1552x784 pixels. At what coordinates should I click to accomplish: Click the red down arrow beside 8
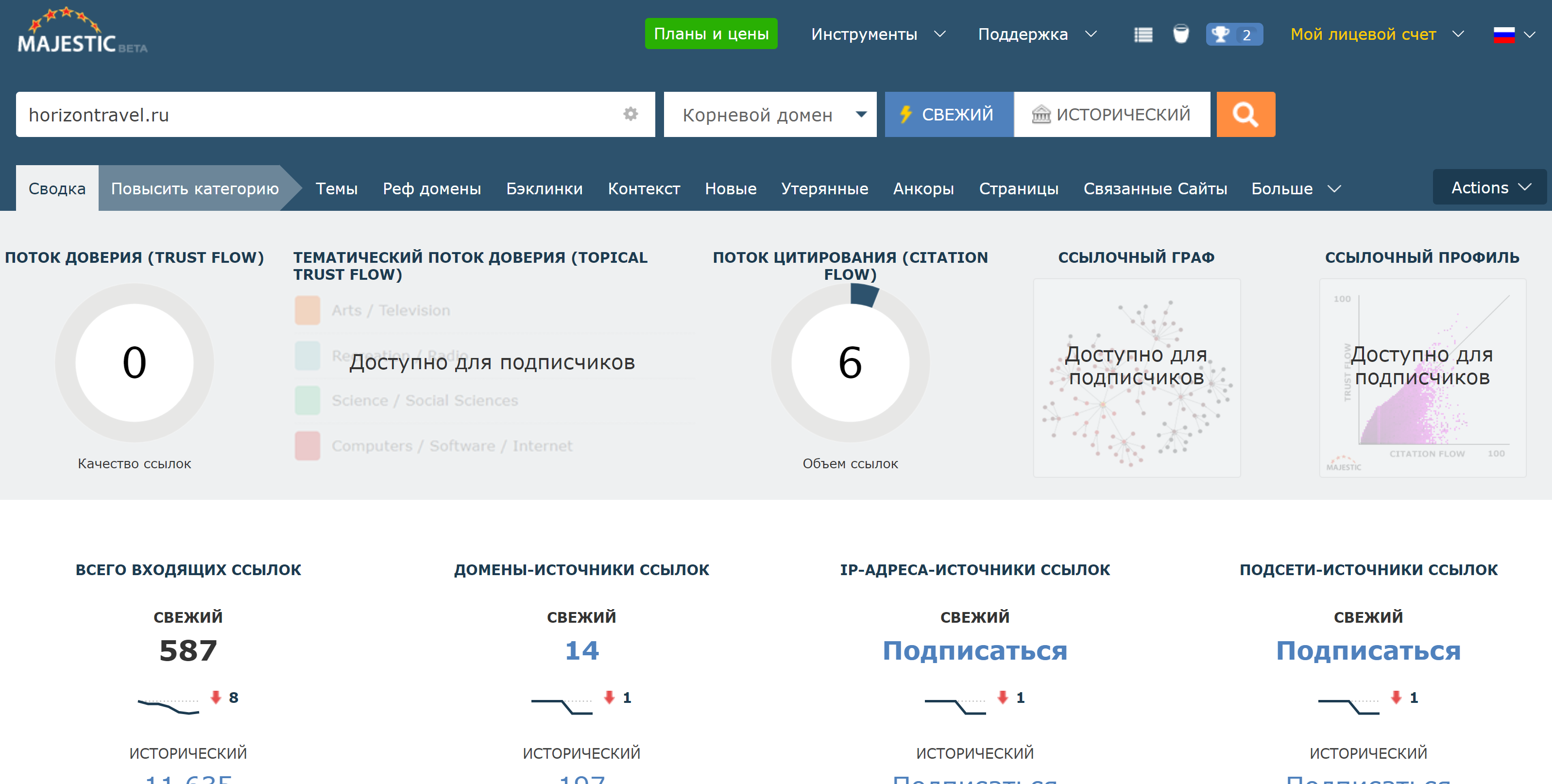(x=216, y=697)
